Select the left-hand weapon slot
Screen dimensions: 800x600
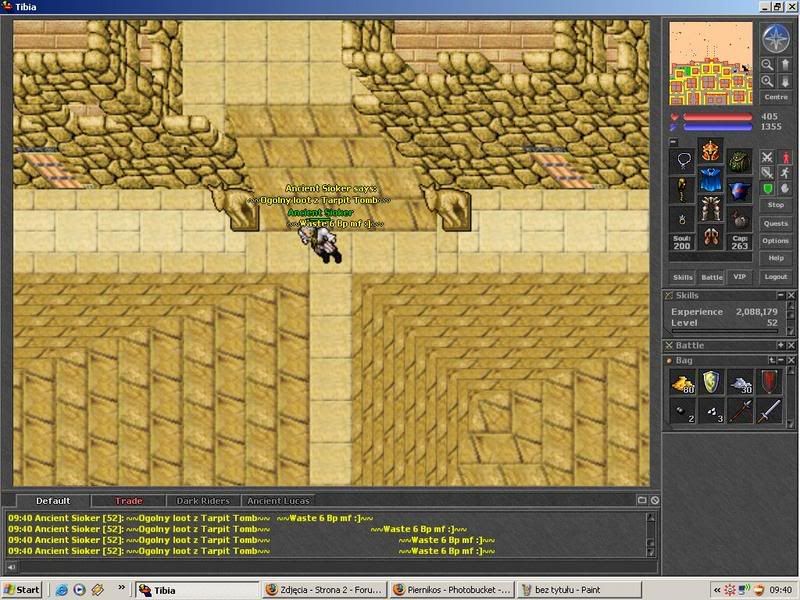coord(682,191)
